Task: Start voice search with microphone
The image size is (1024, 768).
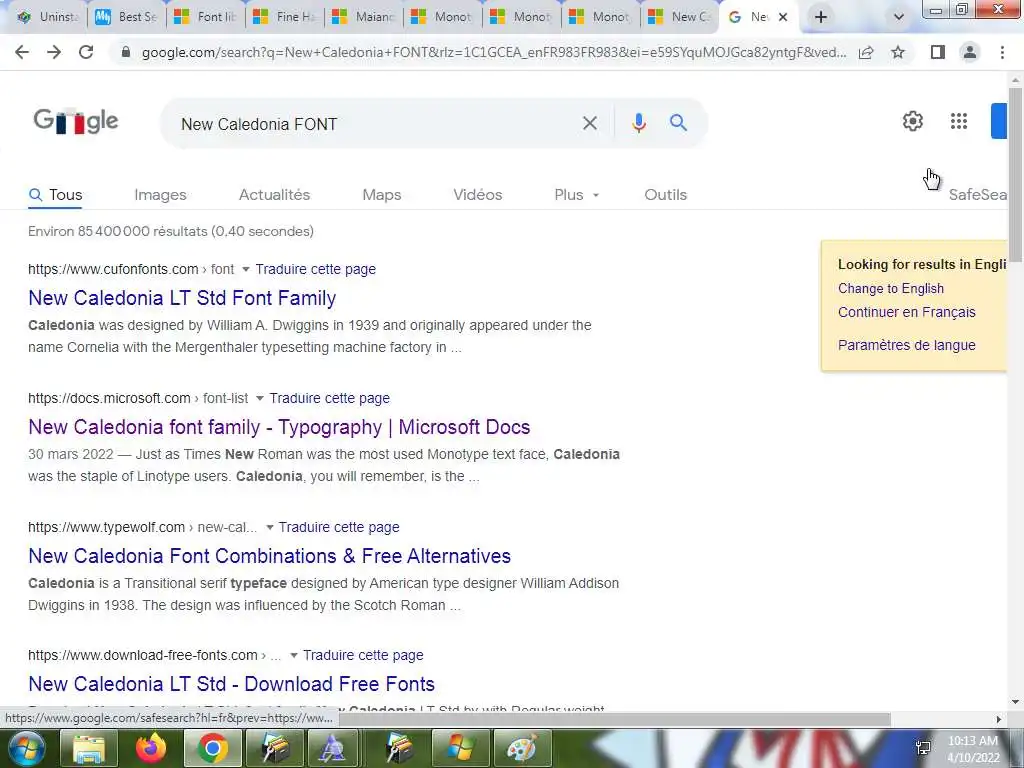Action: 639,123
